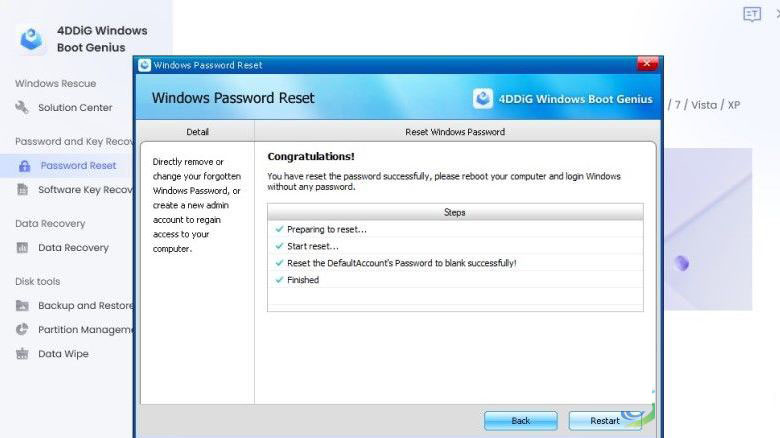Click the Data Recovery section heading
This screenshot has width=780, height=438.
pos(50,223)
